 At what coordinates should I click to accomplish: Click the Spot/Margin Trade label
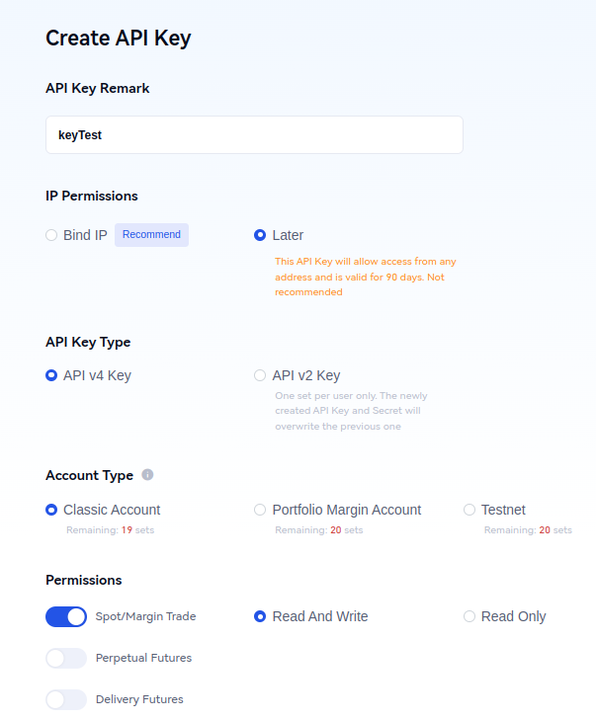coord(146,616)
